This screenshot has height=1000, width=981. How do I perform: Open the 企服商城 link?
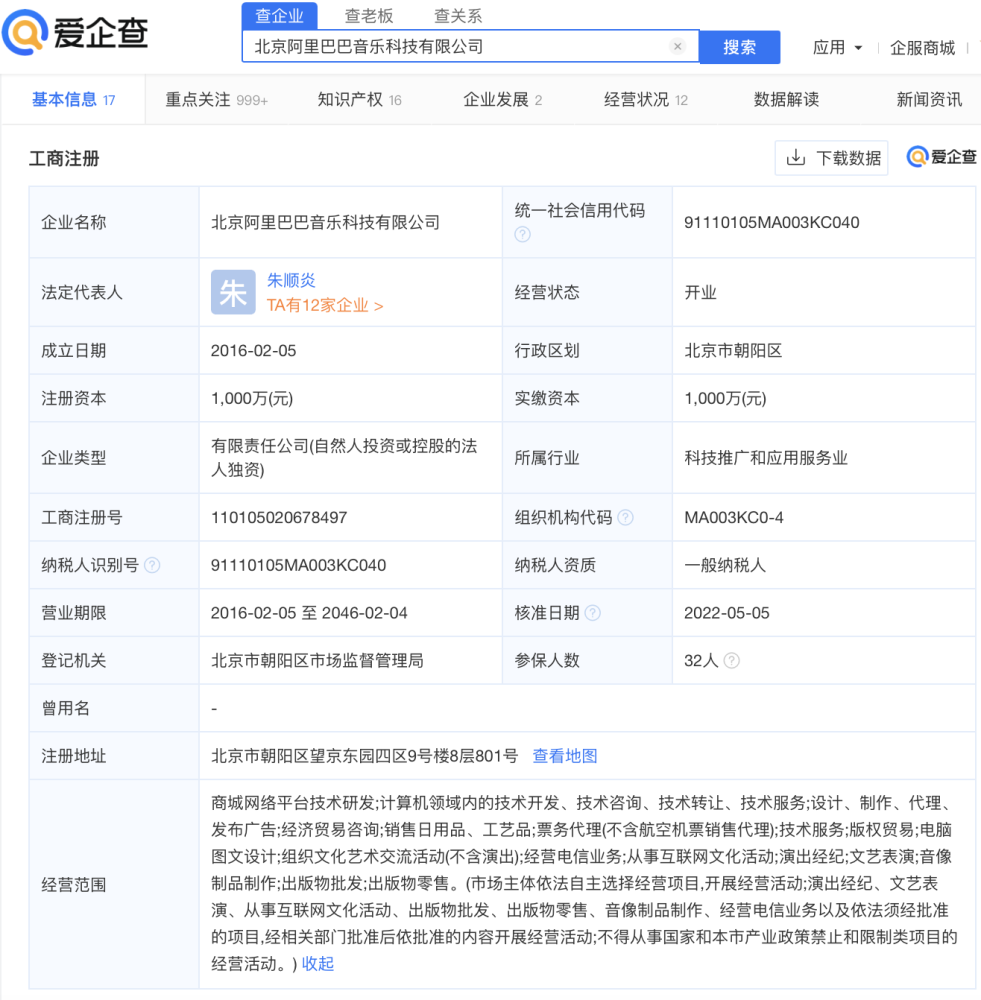(x=922, y=48)
